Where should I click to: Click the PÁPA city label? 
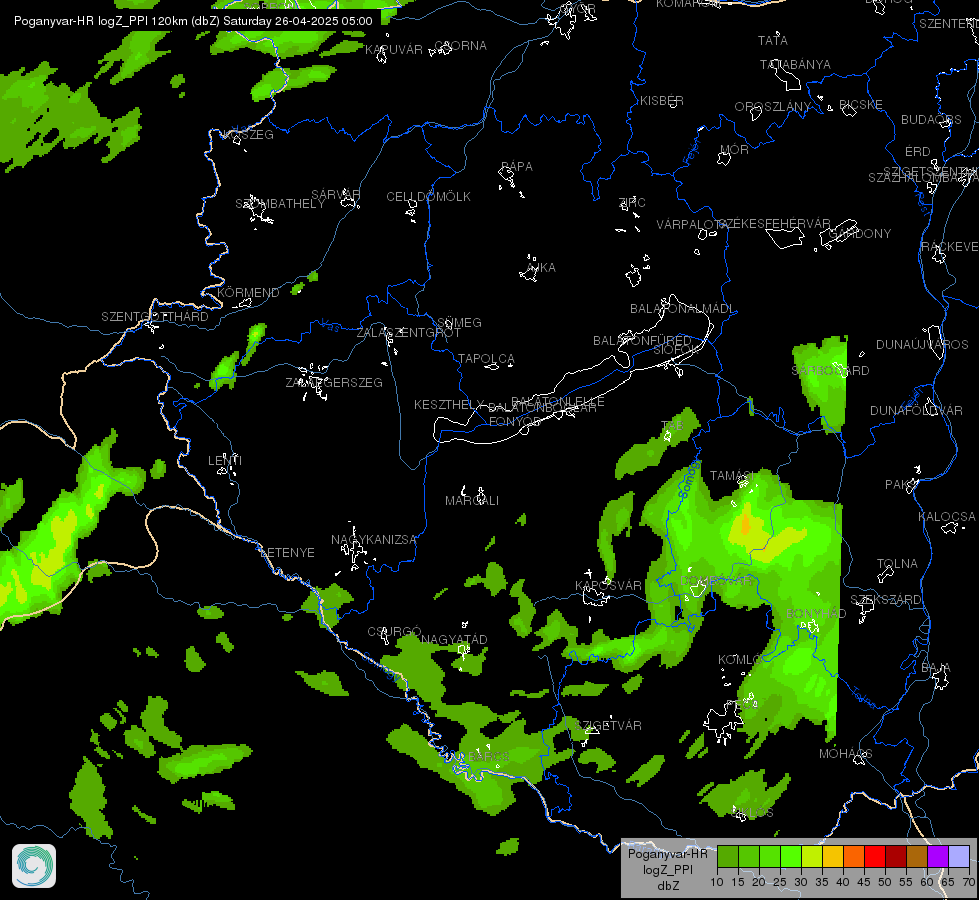[517, 167]
